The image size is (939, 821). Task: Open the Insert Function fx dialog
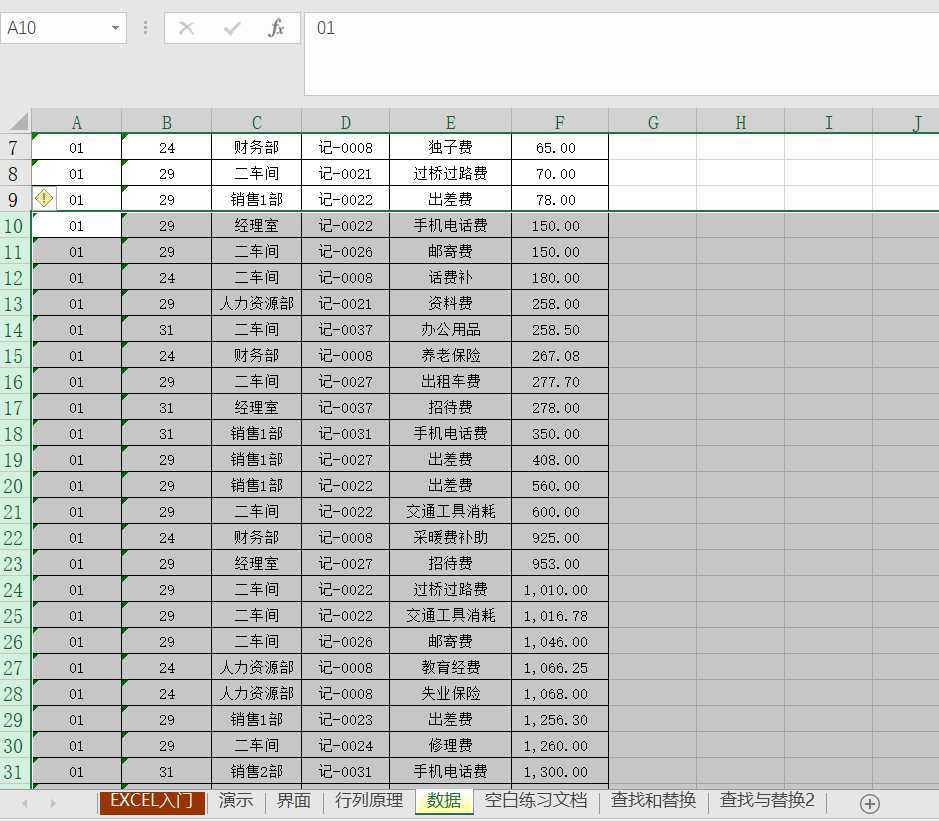[276, 28]
